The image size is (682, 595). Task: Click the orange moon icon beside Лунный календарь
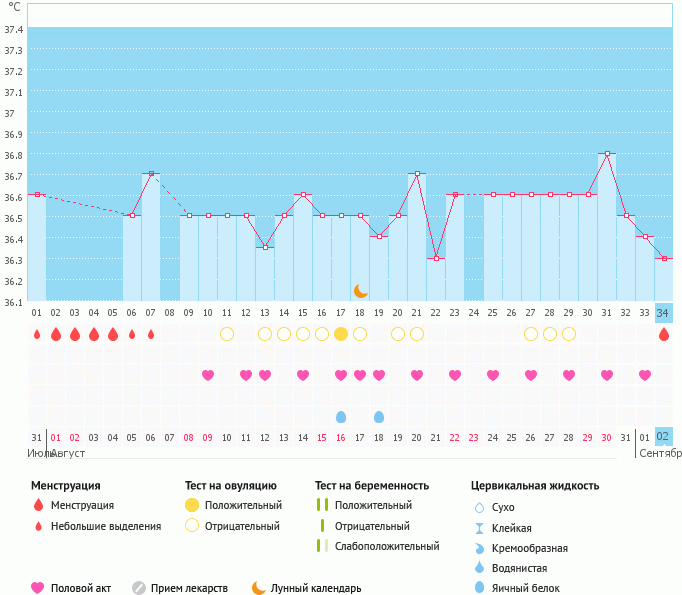coord(259,588)
